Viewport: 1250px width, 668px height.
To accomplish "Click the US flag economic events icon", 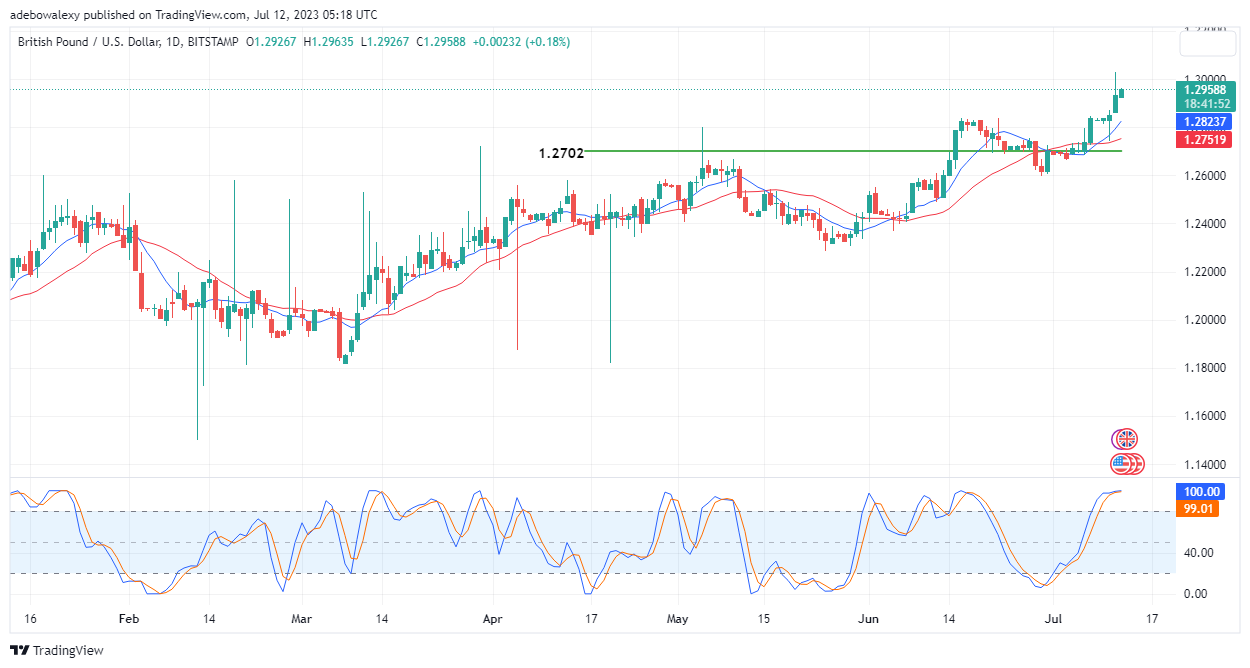I will click(x=1127, y=464).
